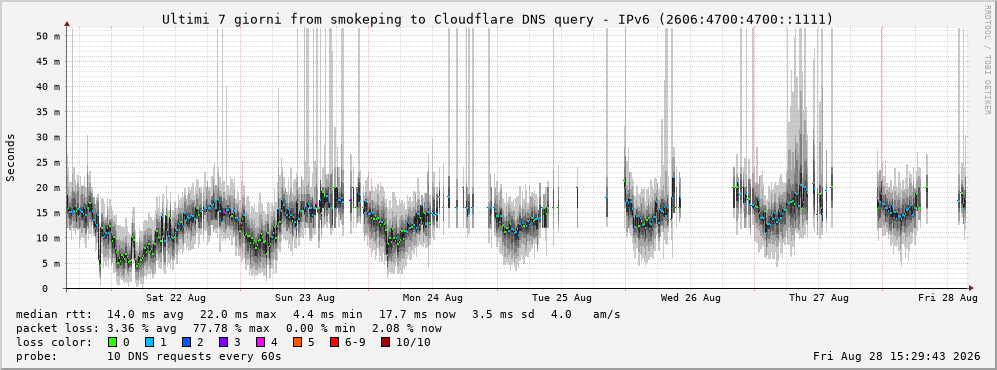The width and height of the screenshot is (997, 370).
Task: Click the '30 m' y-axis tick label
Action: 48,137
